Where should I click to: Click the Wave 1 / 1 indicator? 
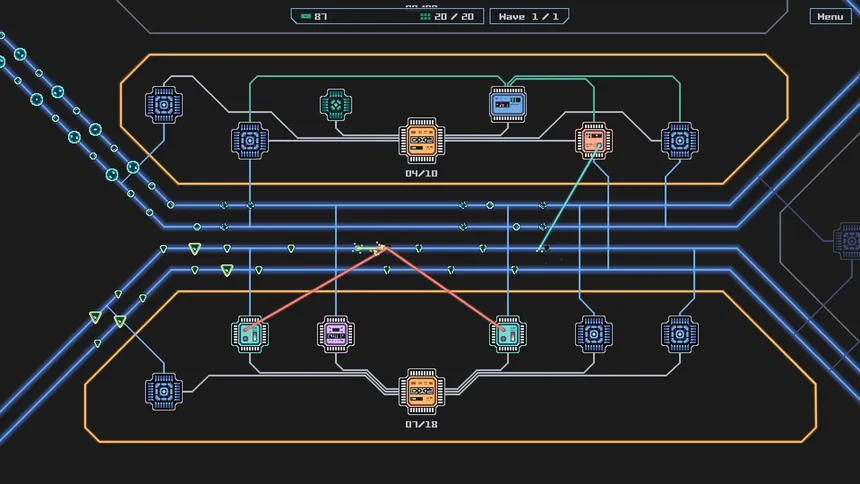click(529, 16)
